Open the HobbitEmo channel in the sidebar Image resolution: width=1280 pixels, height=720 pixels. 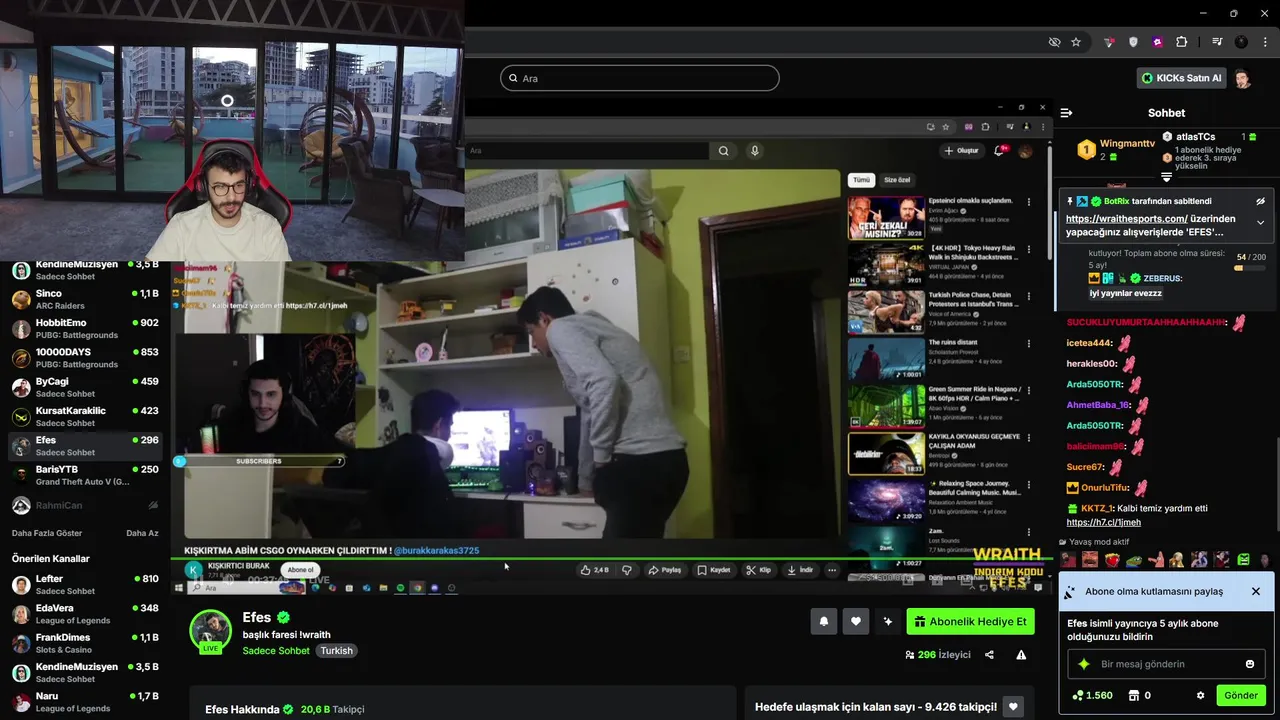click(85, 328)
